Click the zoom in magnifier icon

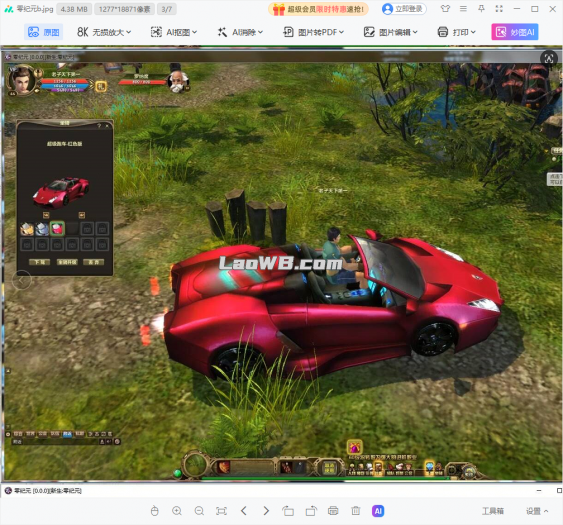coord(177,511)
